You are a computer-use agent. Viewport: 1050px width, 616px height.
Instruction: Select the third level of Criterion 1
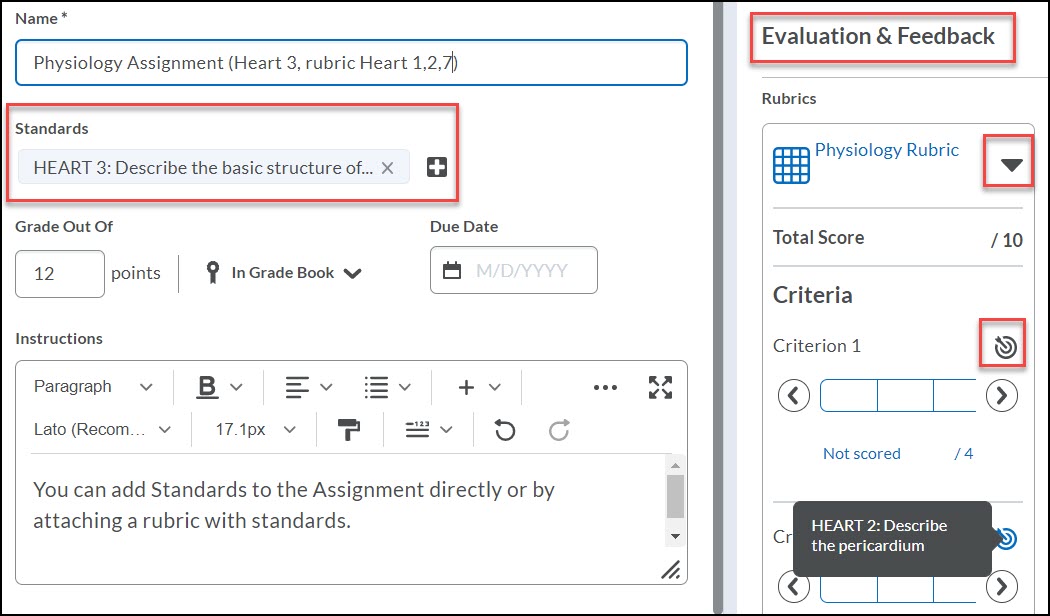(x=955, y=395)
